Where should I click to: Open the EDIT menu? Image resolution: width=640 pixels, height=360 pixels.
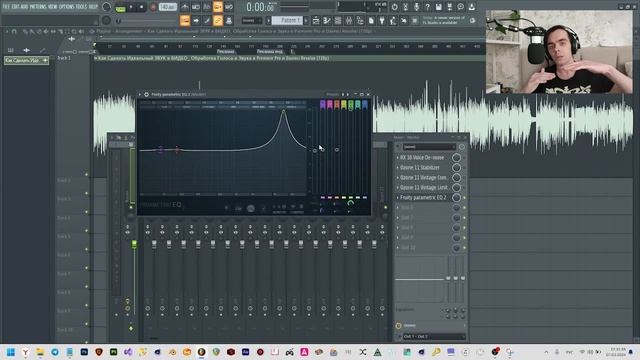(x=16, y=7)
